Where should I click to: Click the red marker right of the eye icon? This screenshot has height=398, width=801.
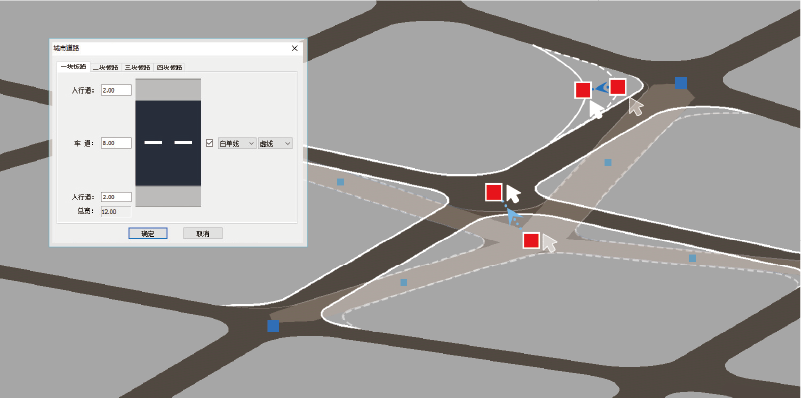[618, 87]
